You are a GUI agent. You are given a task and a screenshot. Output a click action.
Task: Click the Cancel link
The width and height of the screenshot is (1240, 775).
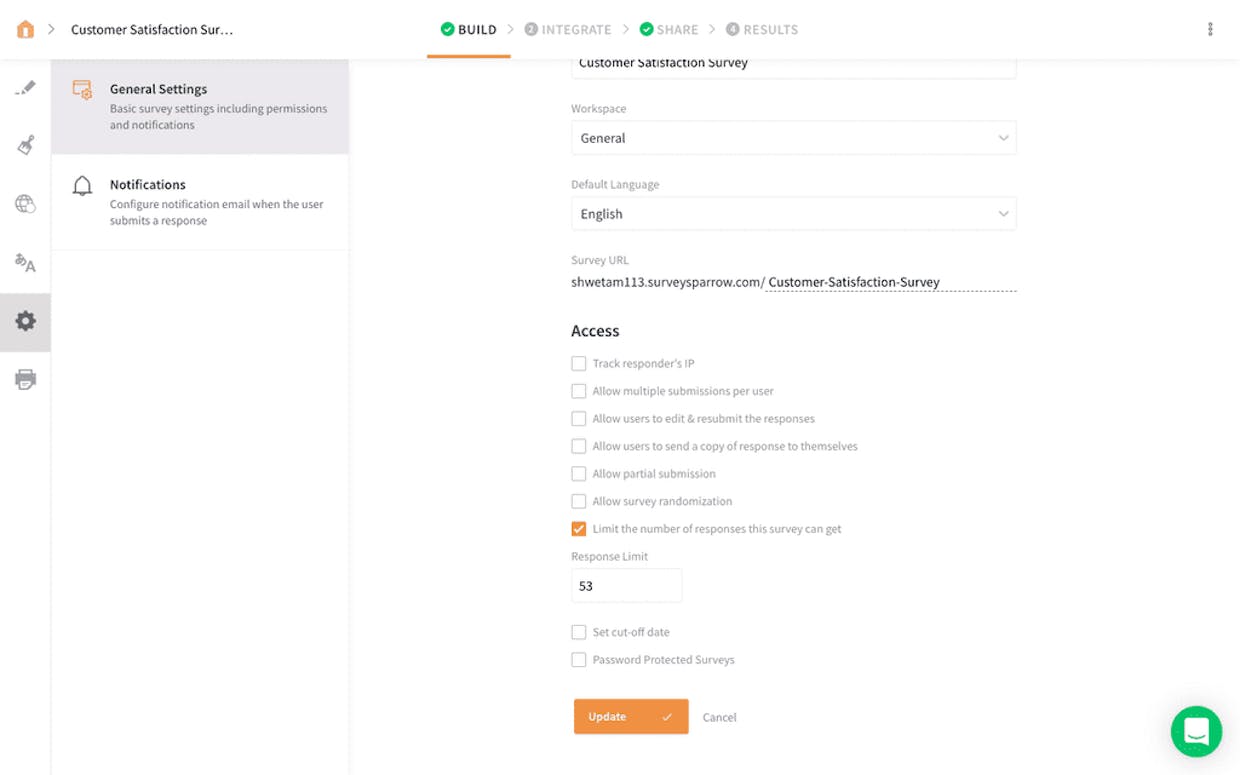click(719, 717)
